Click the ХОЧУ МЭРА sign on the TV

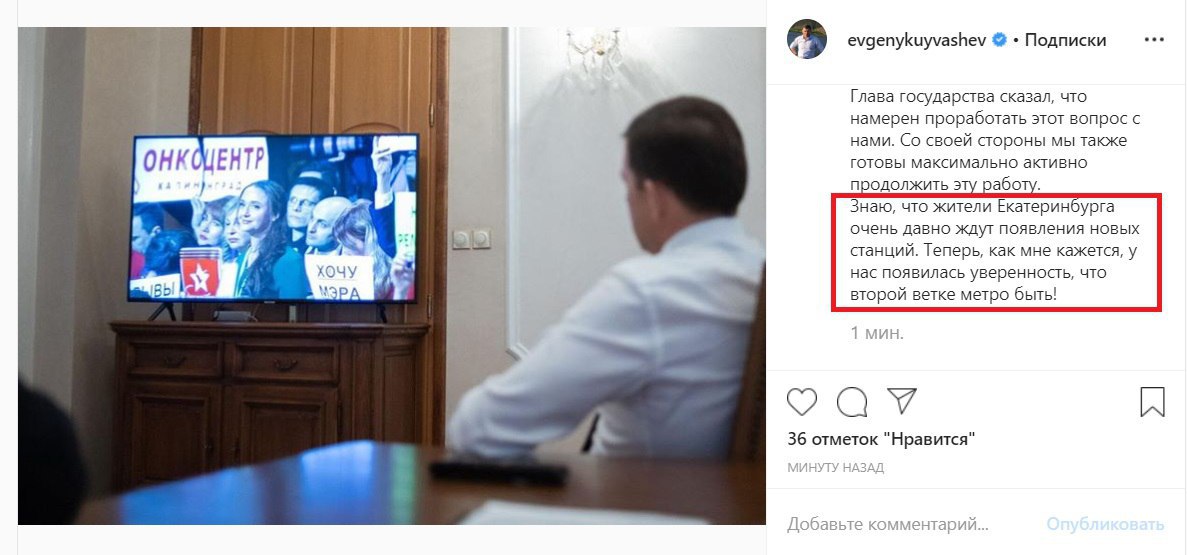click(339, 279)
